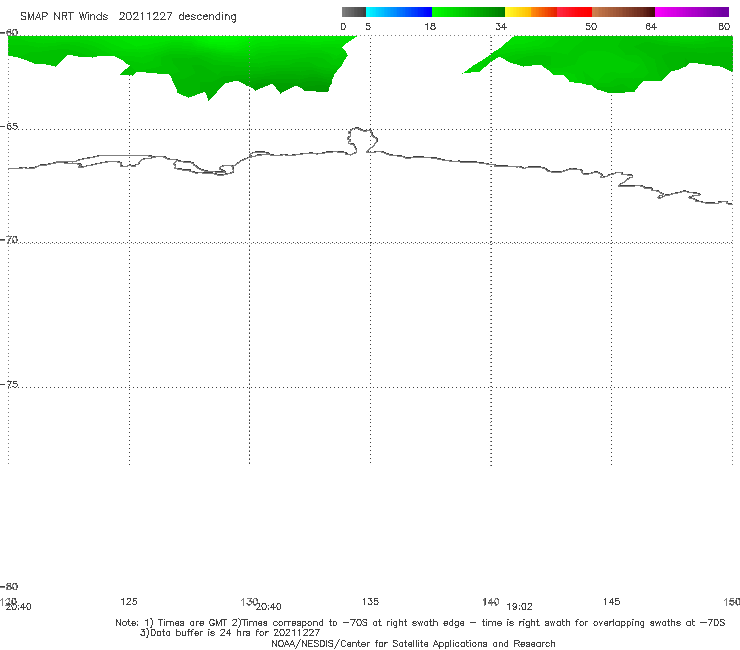The width and height of the screenshot is (740, 650).
Task: Click the word 'descending' in the title
Action: [x=207, y=17]
